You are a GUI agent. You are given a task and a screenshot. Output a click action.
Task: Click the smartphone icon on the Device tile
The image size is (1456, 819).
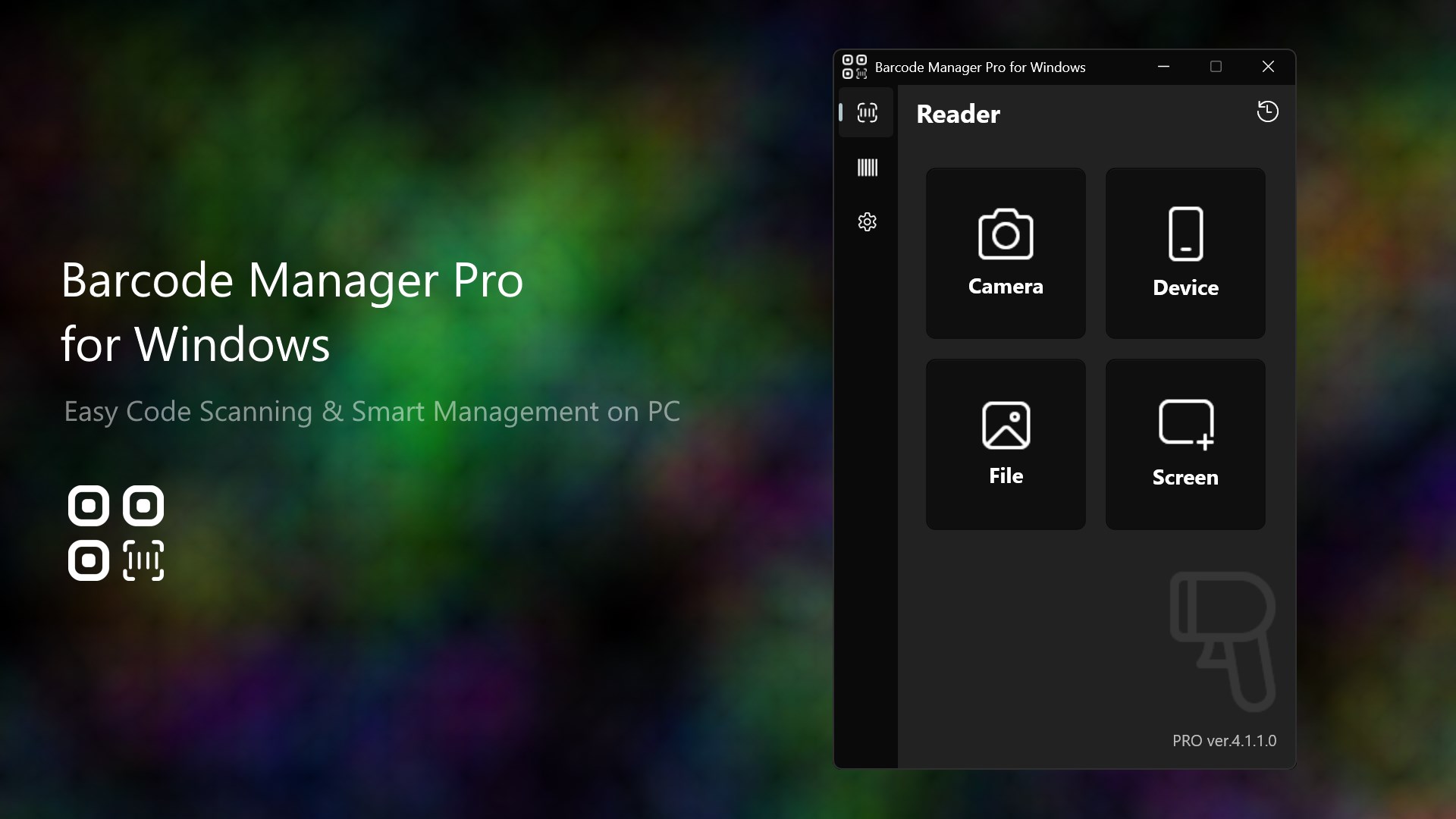[1185, 234]
